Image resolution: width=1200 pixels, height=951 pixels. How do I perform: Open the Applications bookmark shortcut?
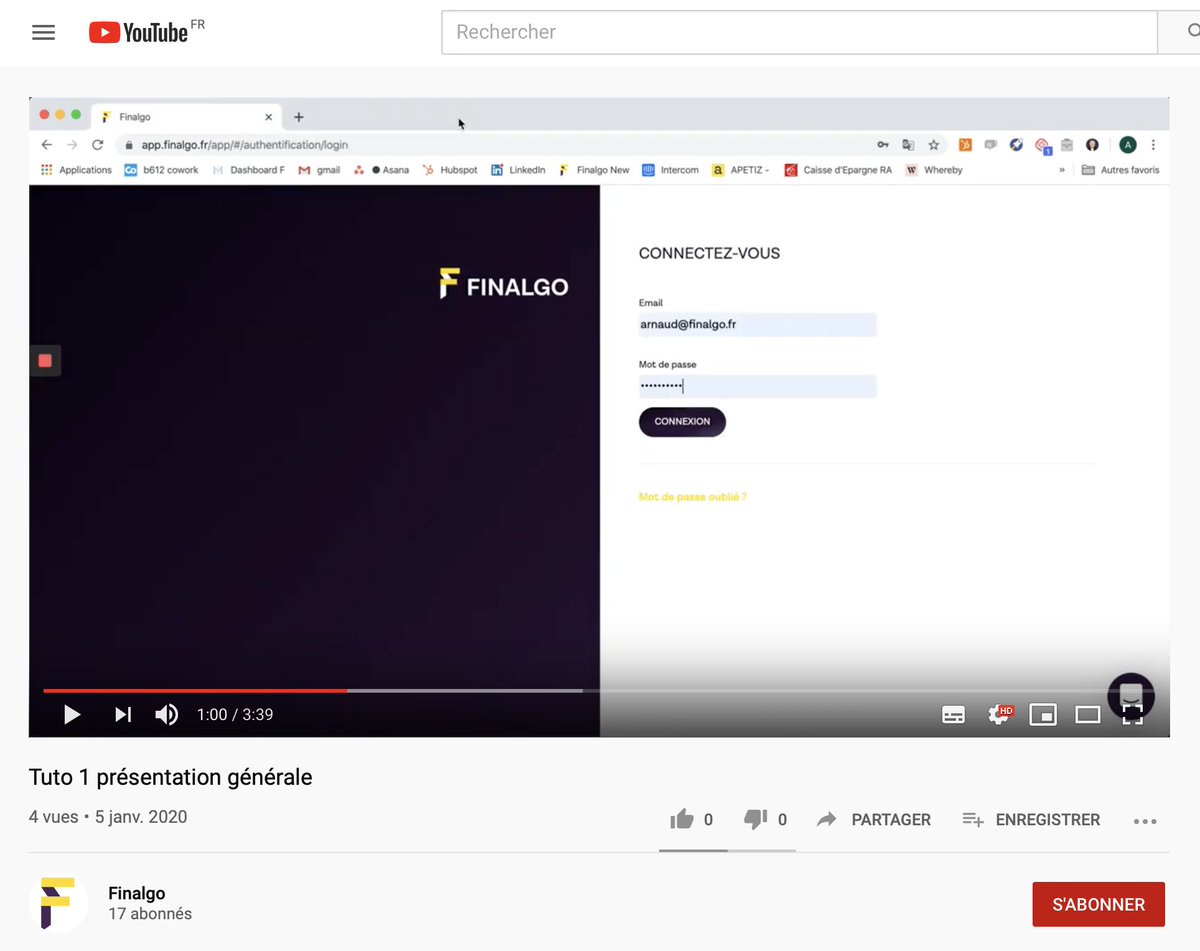(x=76, y=170)
